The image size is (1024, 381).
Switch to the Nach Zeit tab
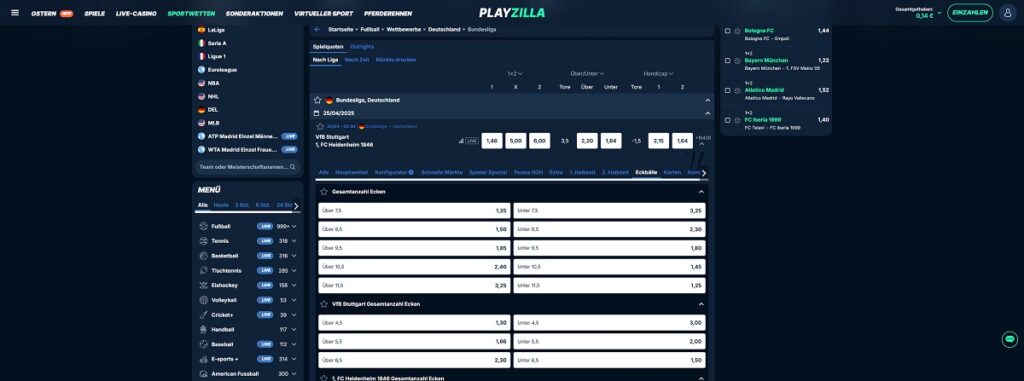(357, 59)
